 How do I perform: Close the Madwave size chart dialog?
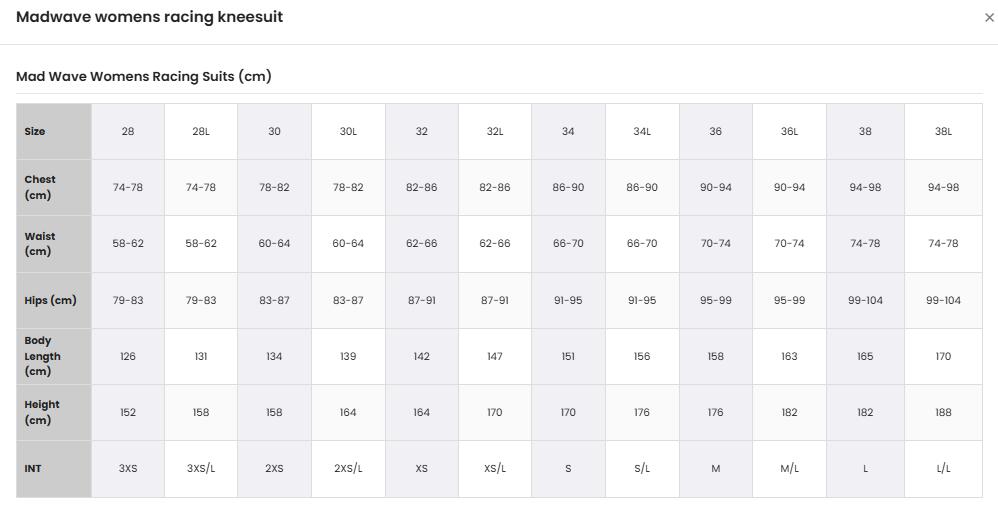click(989, 18)
